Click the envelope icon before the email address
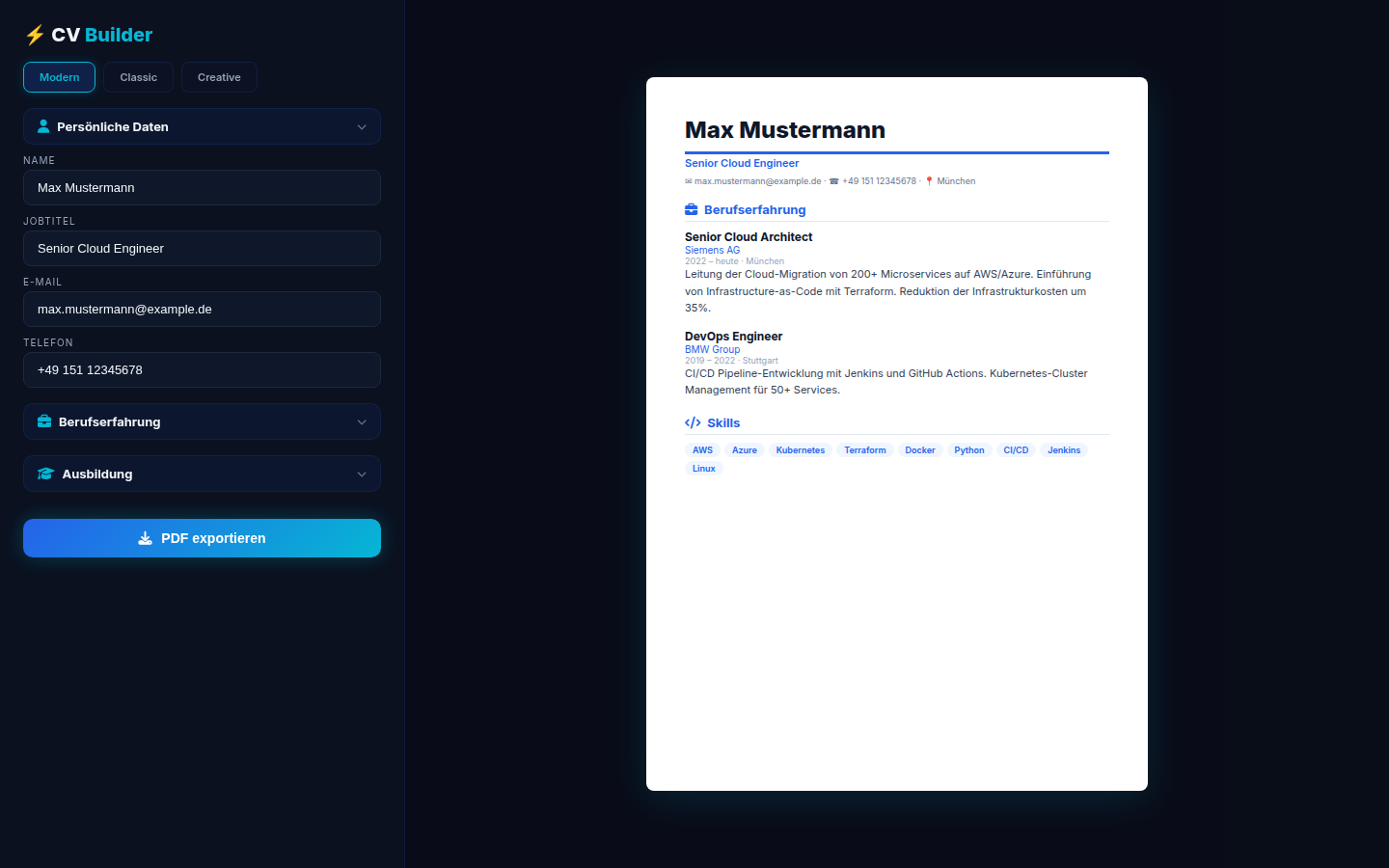 687,180
